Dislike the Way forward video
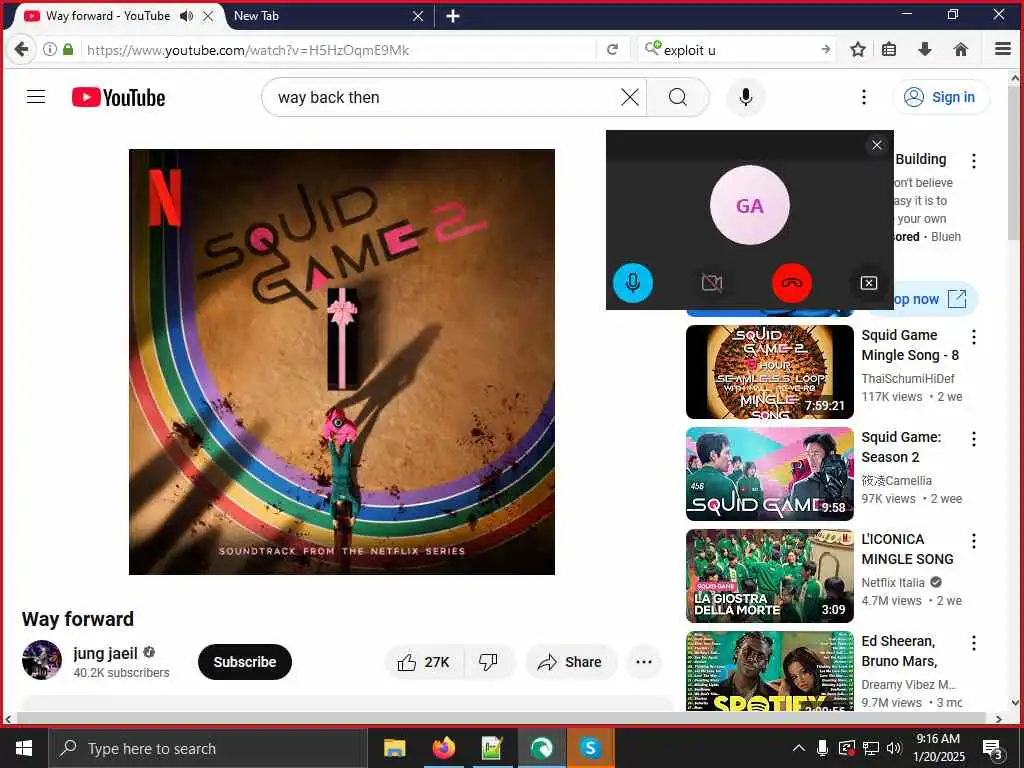 [x=488, y=662]
